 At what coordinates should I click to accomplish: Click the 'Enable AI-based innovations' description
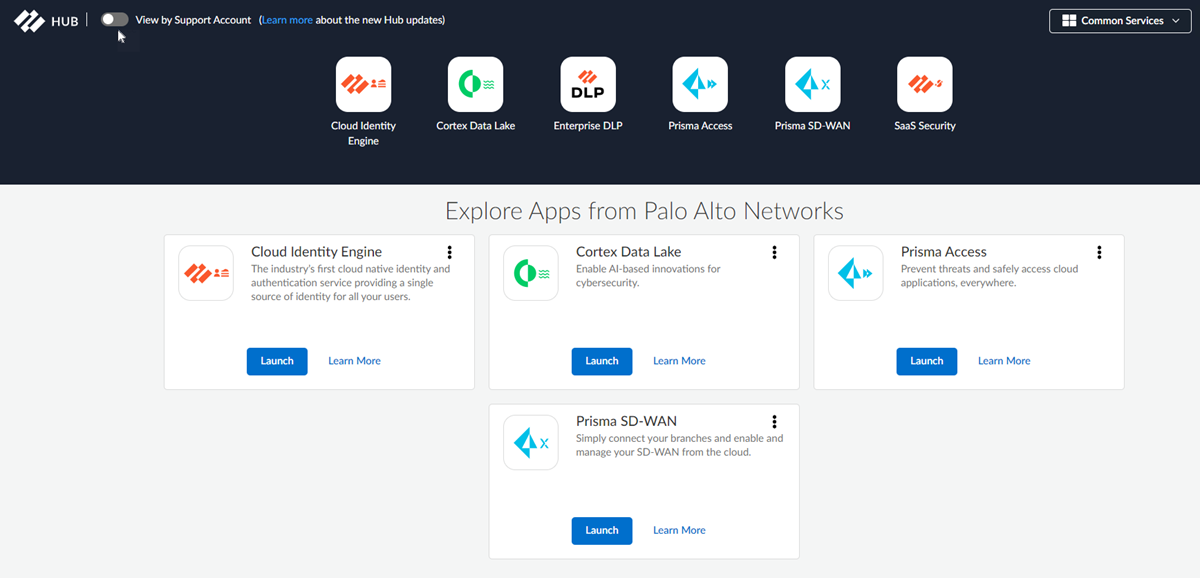648,276
